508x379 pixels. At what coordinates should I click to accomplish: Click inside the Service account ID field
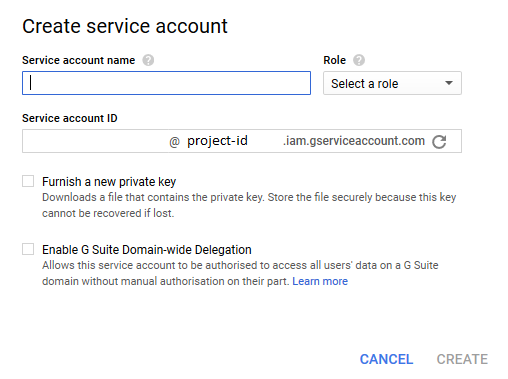click(95, 141)
